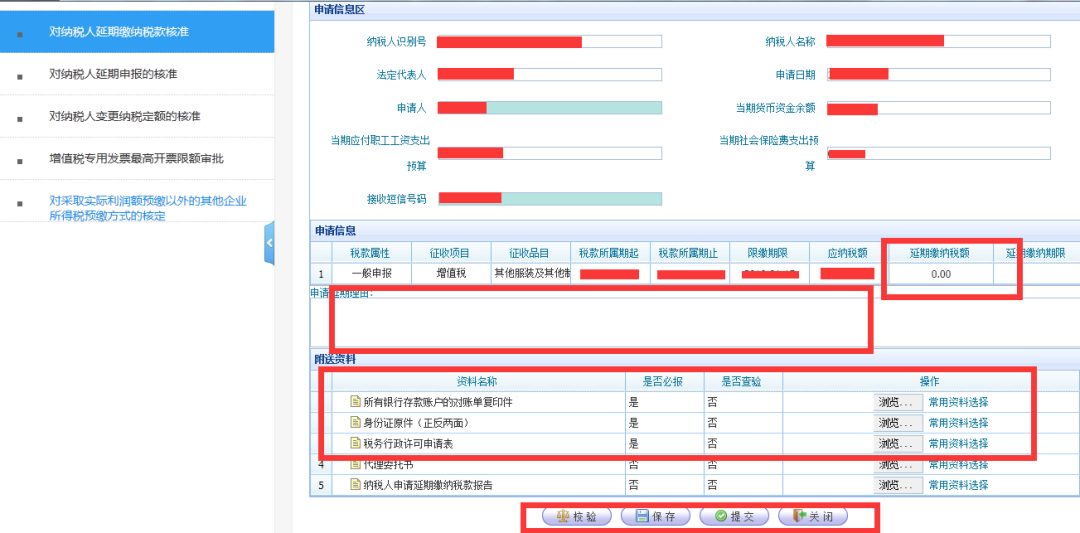Click document icon beside 代理委托书
Image resolution: width=1080 pixels, height=533 pixels.
click(355, 464)
